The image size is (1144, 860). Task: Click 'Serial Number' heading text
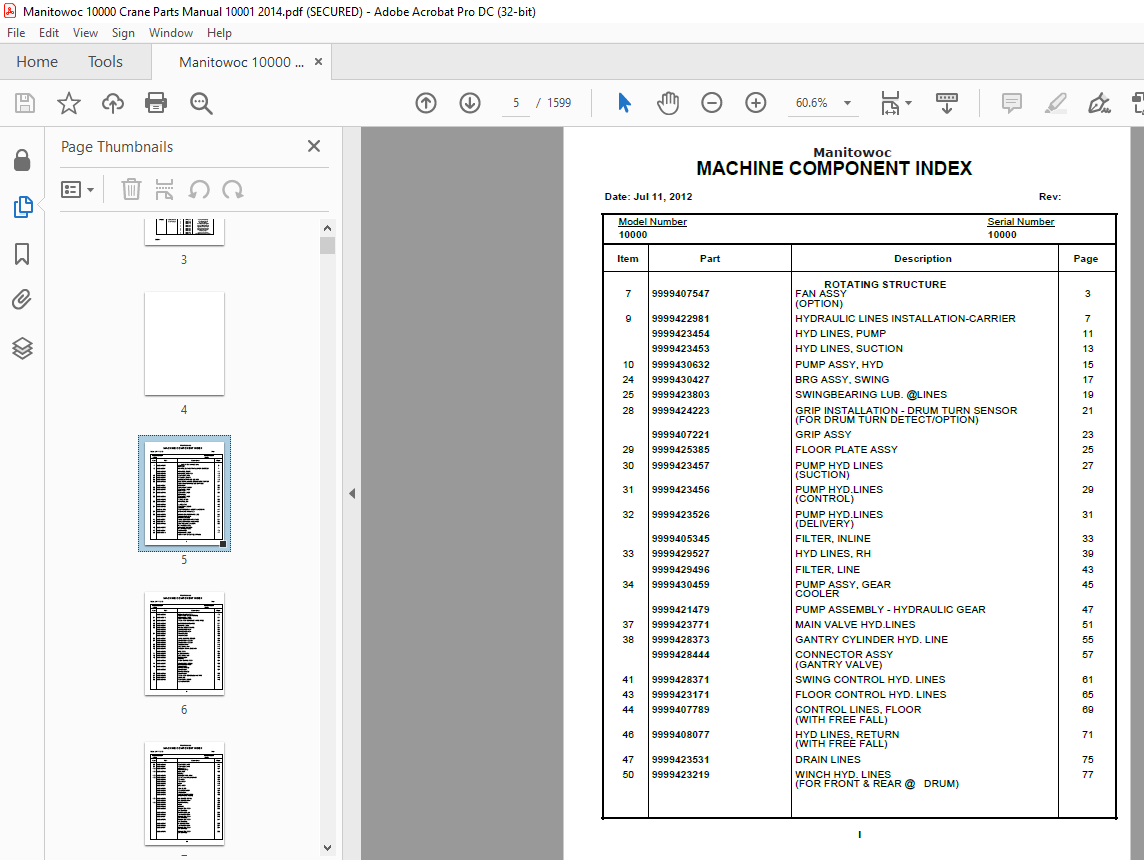(x=1021, y=222)
